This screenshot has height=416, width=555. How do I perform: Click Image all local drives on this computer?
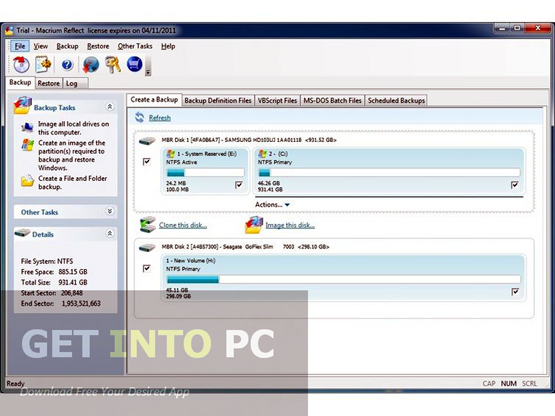(x=74, y=128)
